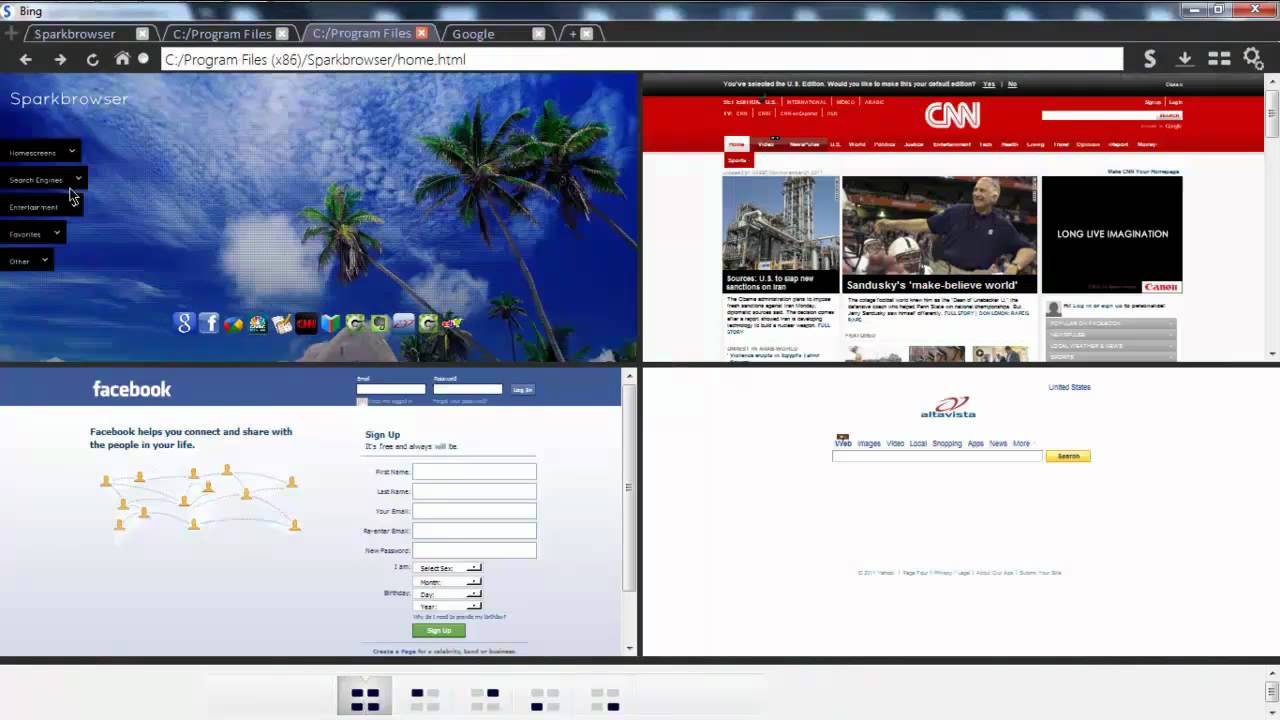Go back using the browser back arrow
1280x720 pixels.
tap(26, 60)
